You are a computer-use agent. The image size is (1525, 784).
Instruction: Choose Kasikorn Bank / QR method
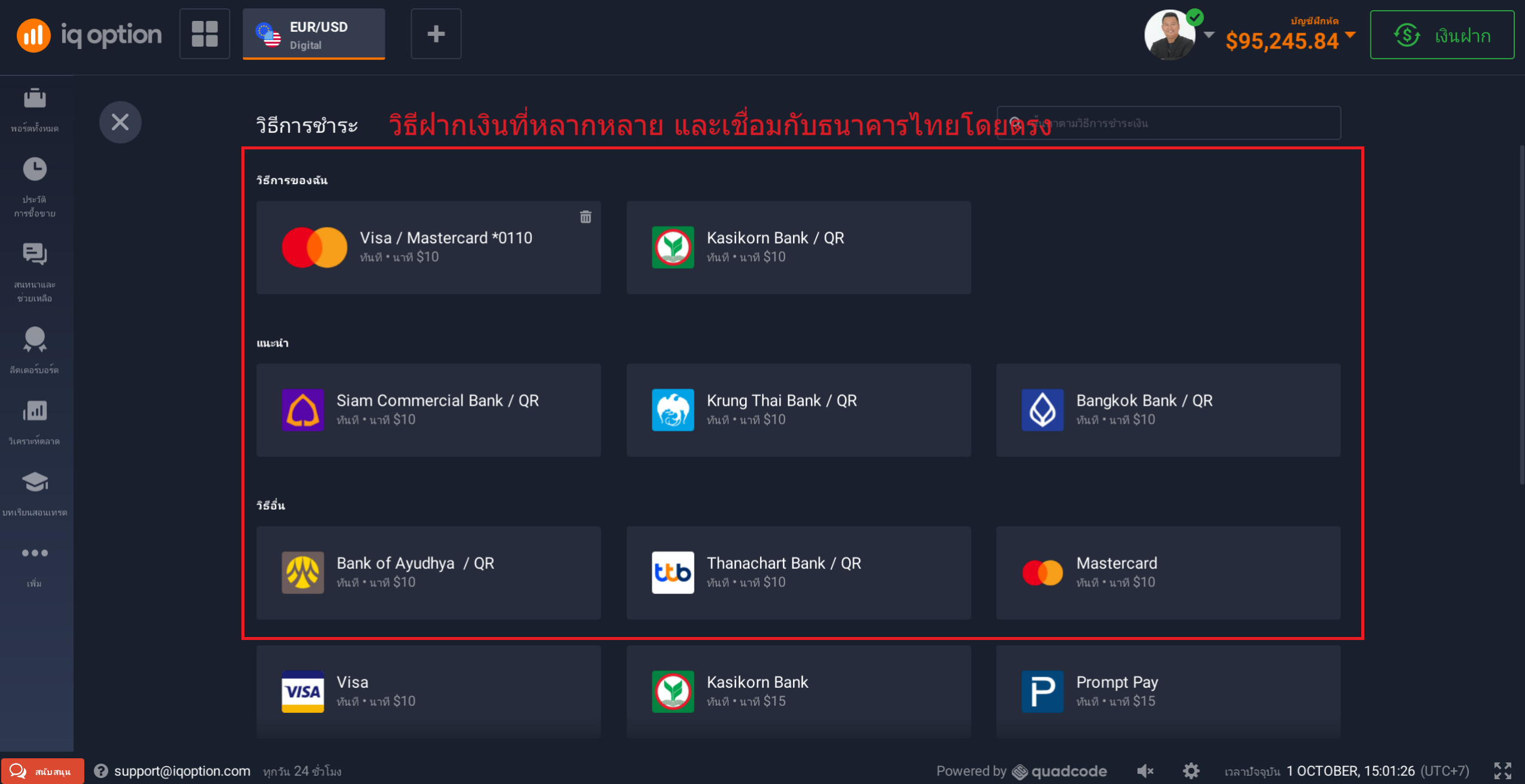798,247
